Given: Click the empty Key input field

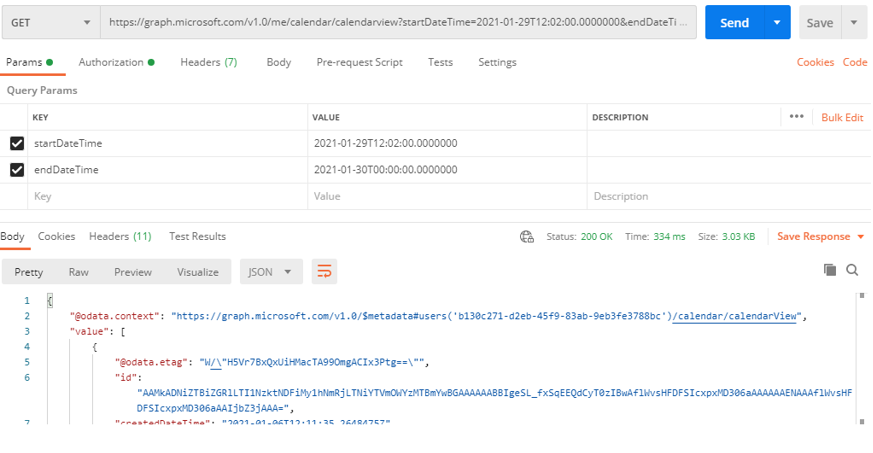Looking at the screenshot, I should tap(167, 196).
